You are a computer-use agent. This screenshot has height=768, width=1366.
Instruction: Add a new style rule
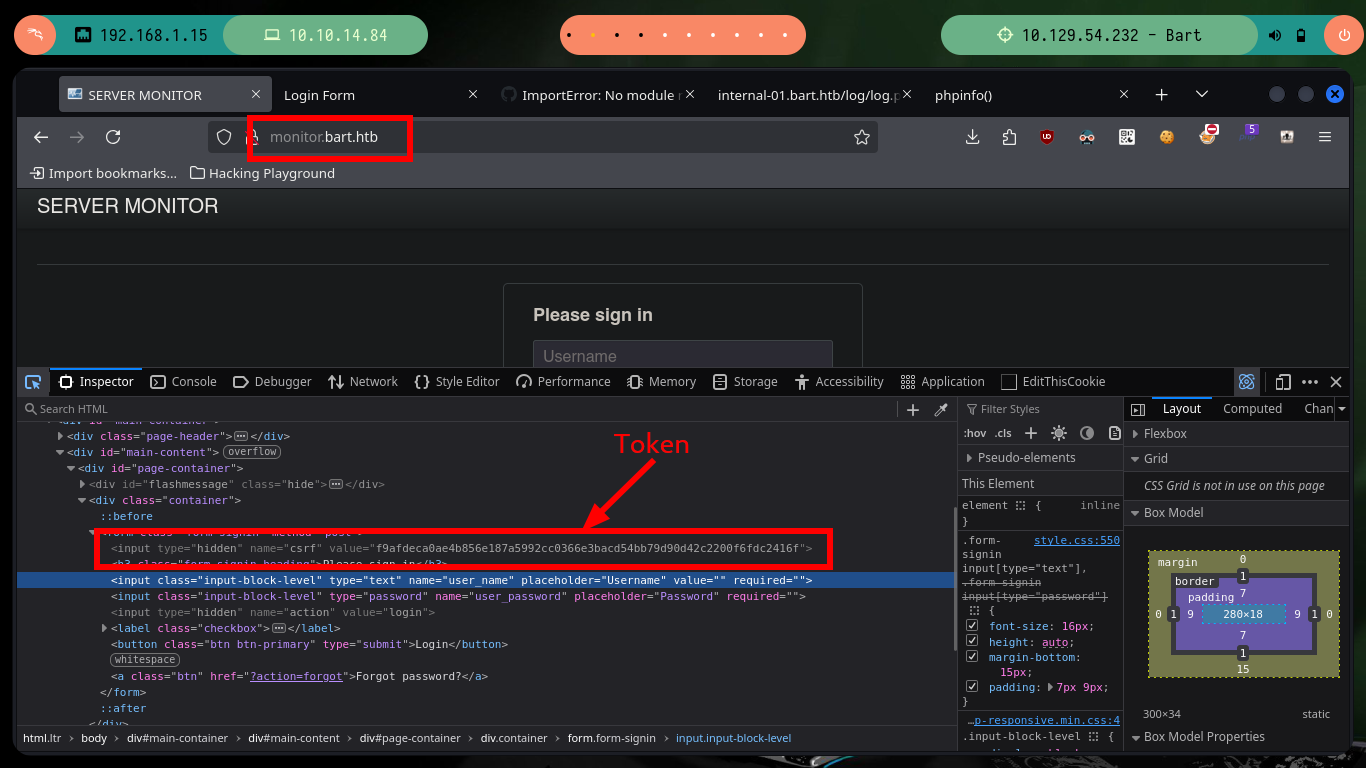point(1031,433)
